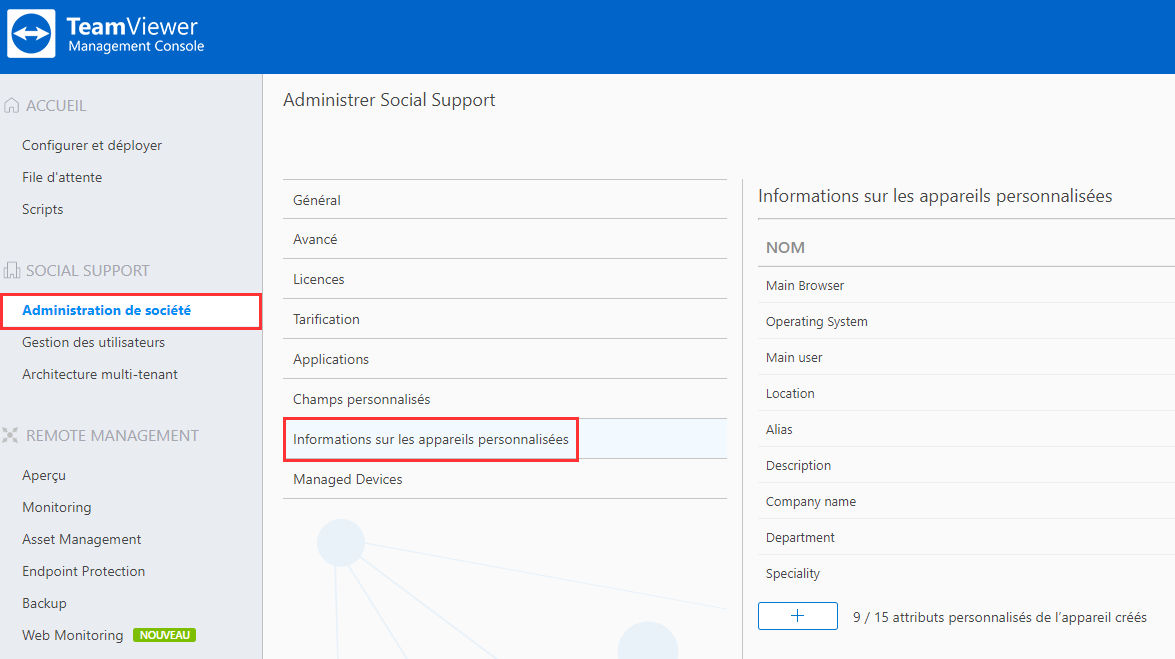This screenshot has height=659, width=1175.
Task: Click the Accueil home icon
Action: pos(11,106)
